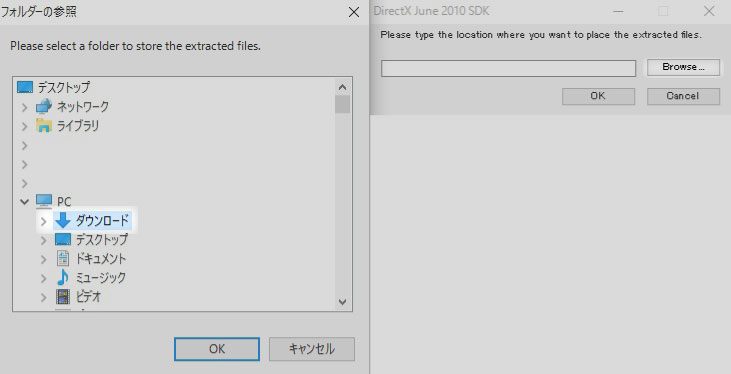Collapse the PC tree node
731x374 pixels.
[x=24, y=202]
